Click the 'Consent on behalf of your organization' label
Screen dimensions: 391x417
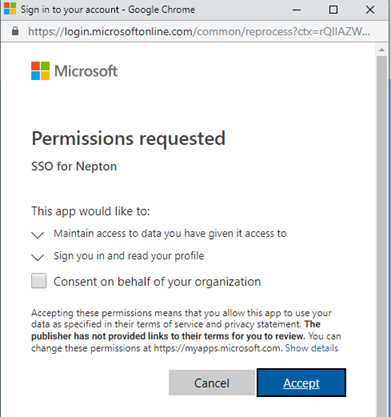point(157,282)
